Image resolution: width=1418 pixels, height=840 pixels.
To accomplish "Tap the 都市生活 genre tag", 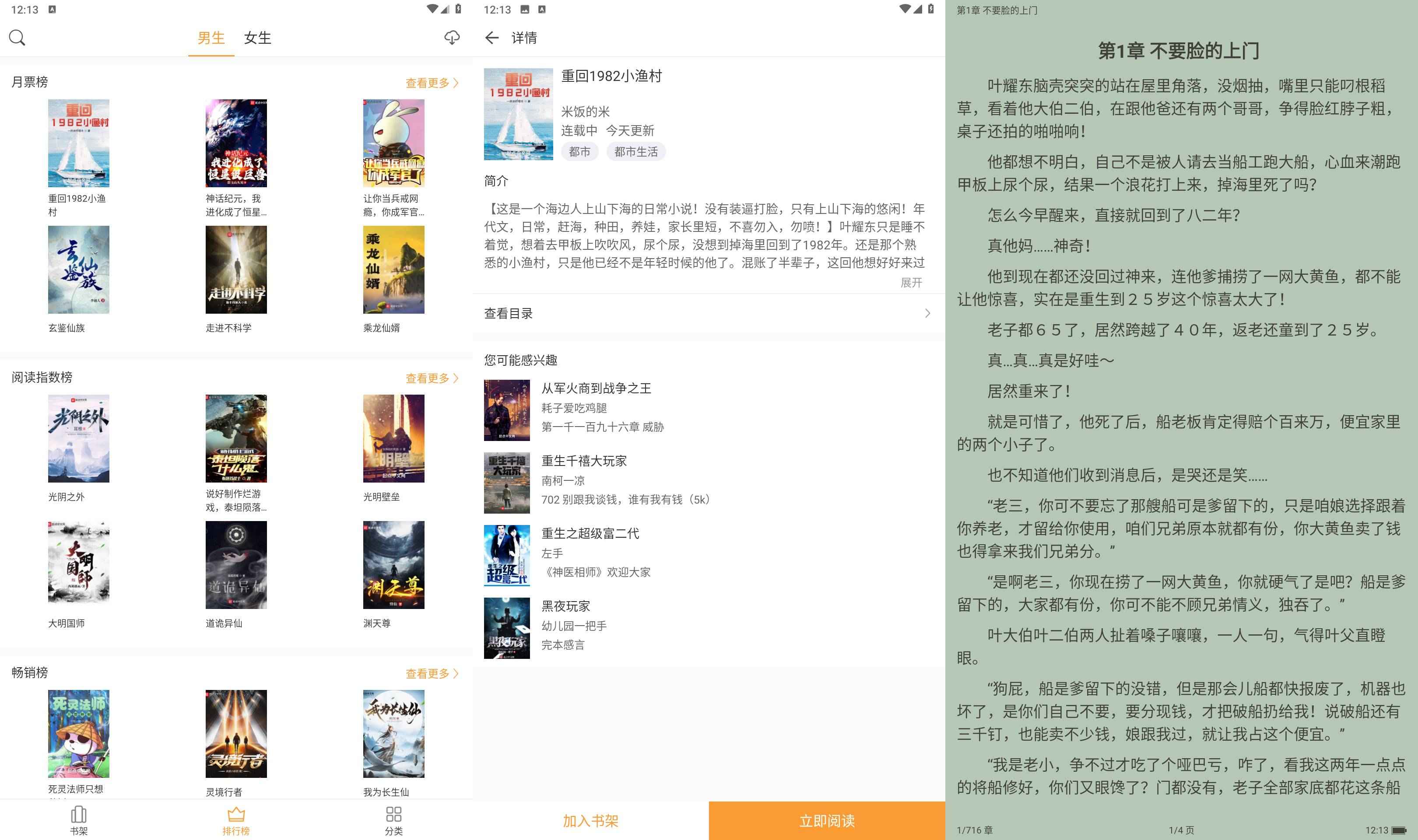I will 636,152.
